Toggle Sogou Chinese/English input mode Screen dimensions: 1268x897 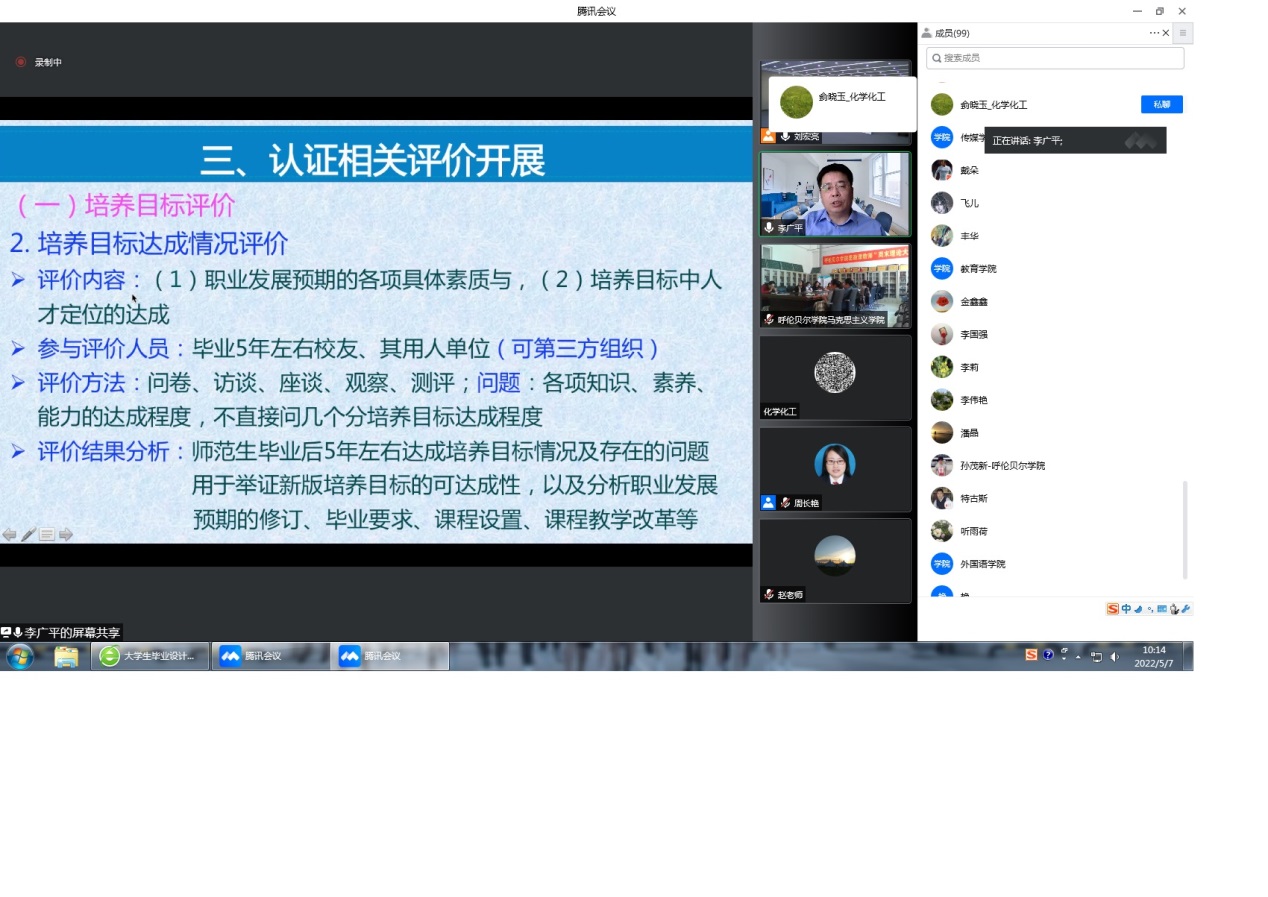click(x=1126, y=609)
